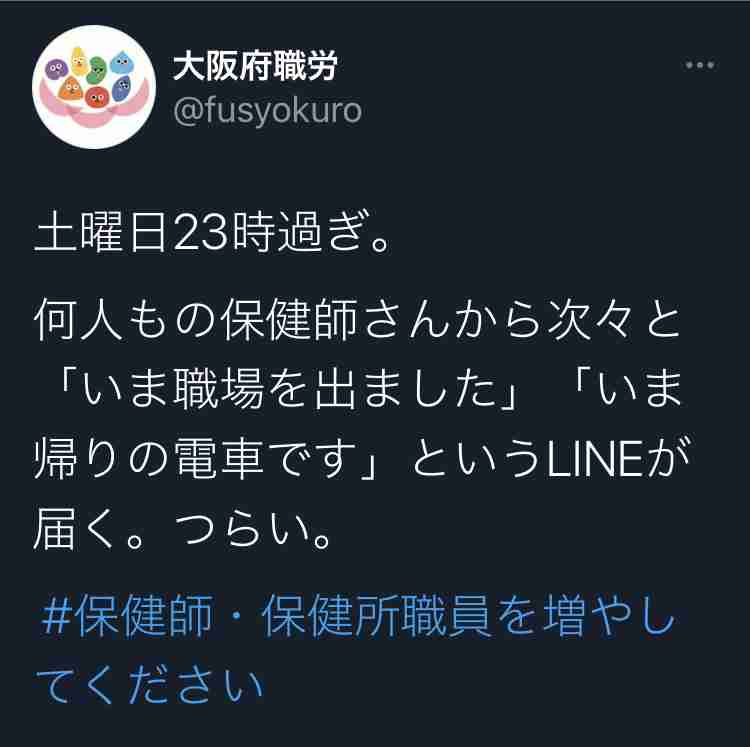This screenshot has height=747, width=750.
Task: Click the tweet line 土曜日23時過ぎ。
Action: click(212, 231)
